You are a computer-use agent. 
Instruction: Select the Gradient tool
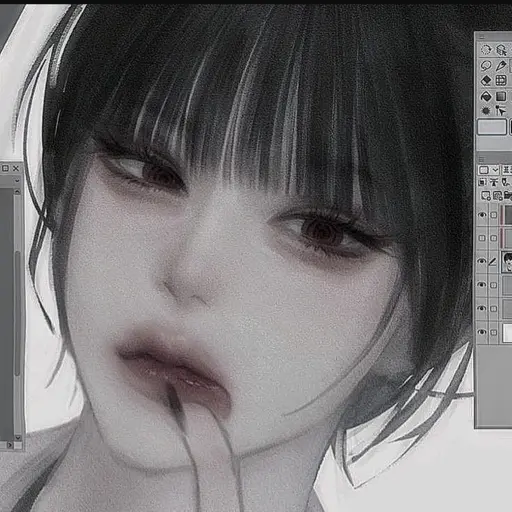pos(501,96)
